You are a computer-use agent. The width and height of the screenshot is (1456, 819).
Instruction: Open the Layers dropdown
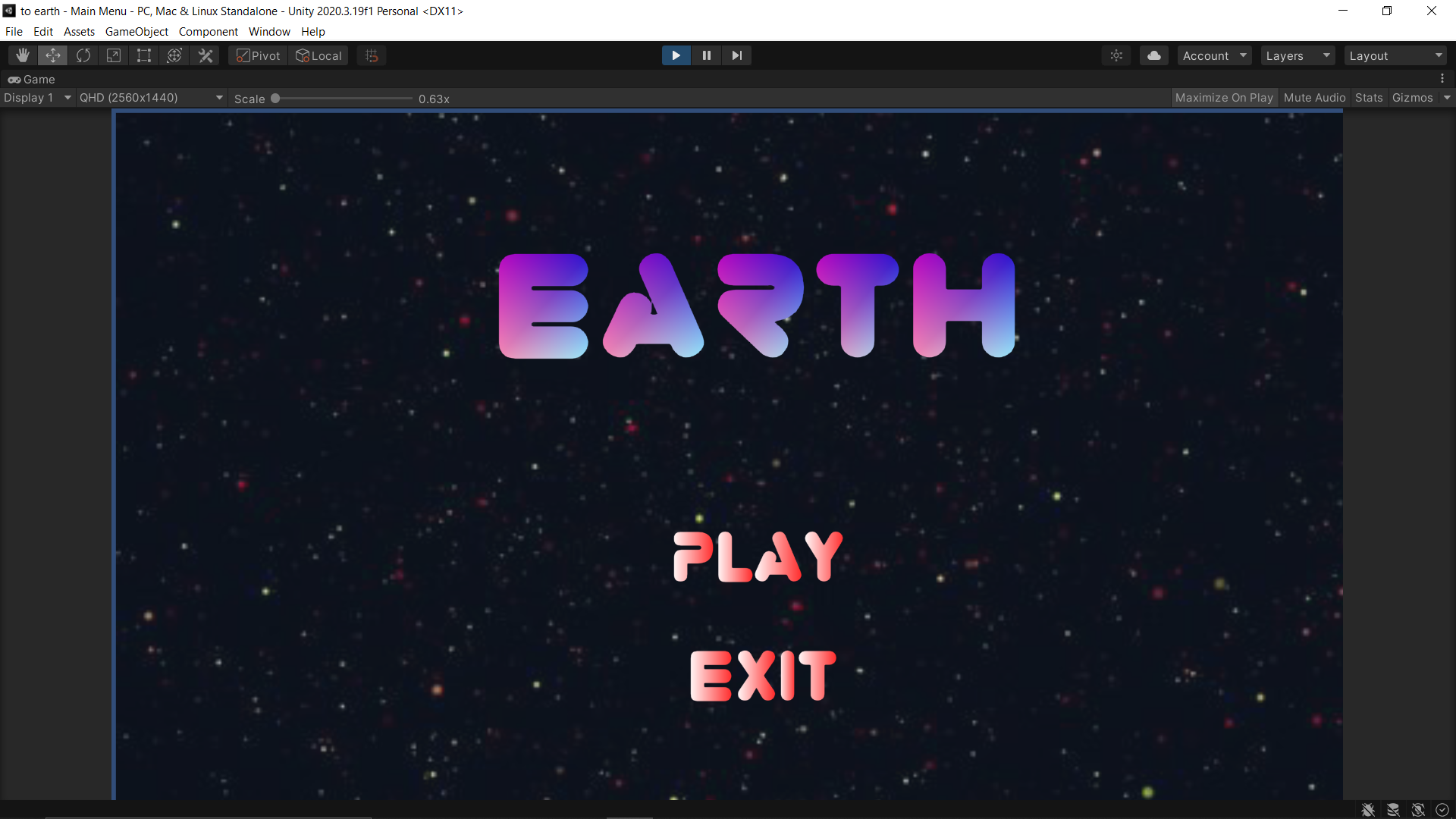pyautogui.click(x=1298, y=56)
